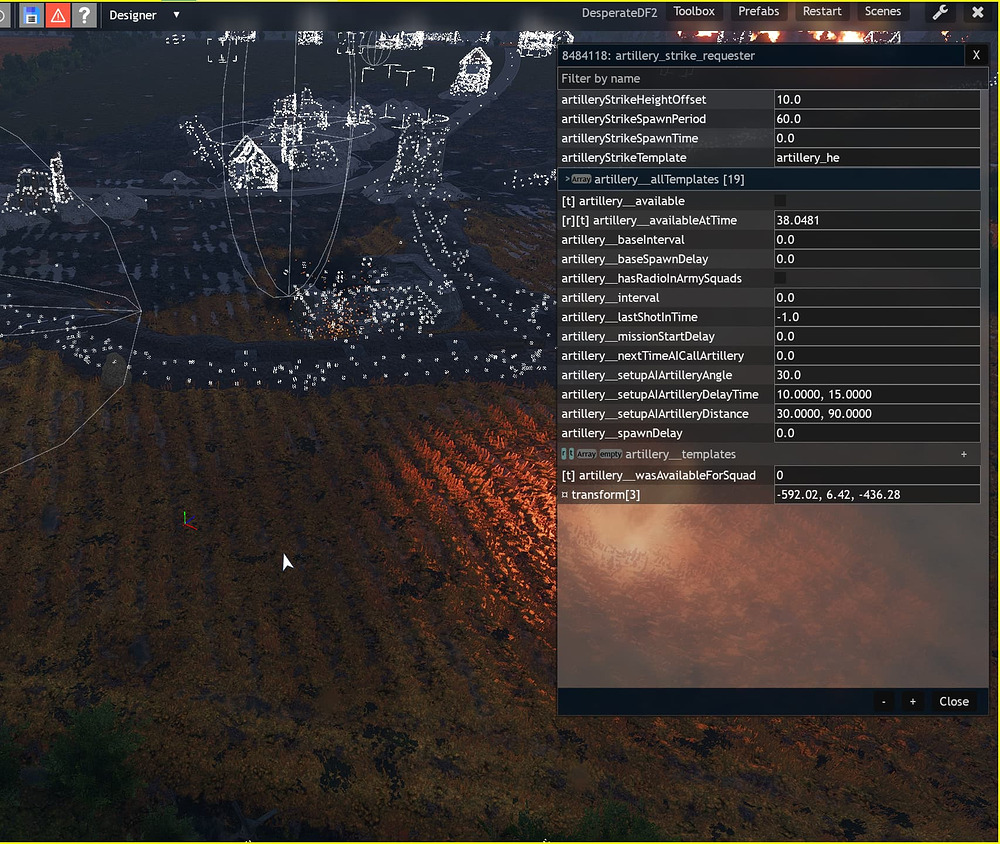The height and width of the screenshot is (844, 1000).
Task: Open settings via the wrench icon
Action: pos(941,13)
